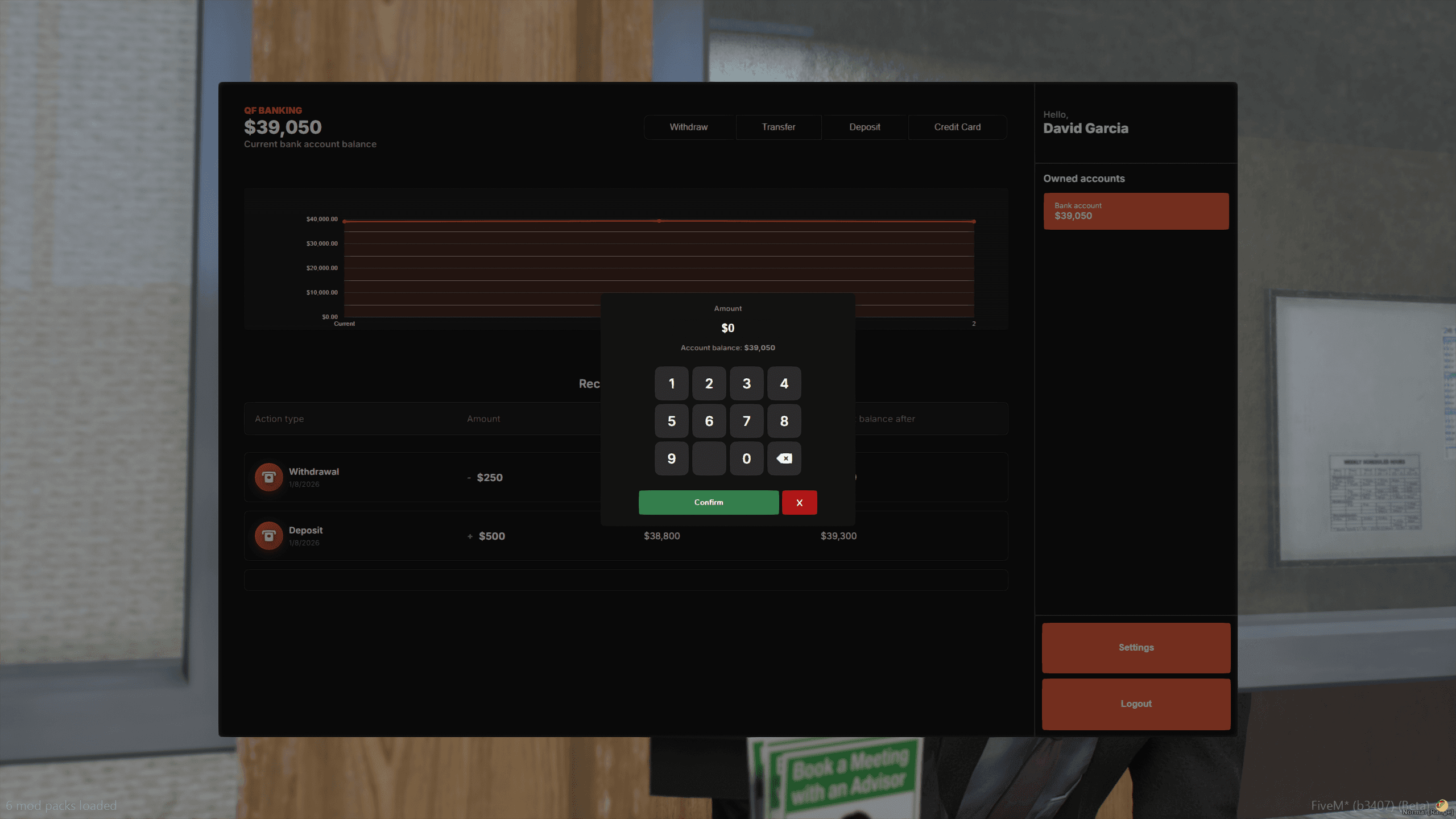Confirm the entered amount
This screenshot has height=819, width=1456.
coord(709,502)
